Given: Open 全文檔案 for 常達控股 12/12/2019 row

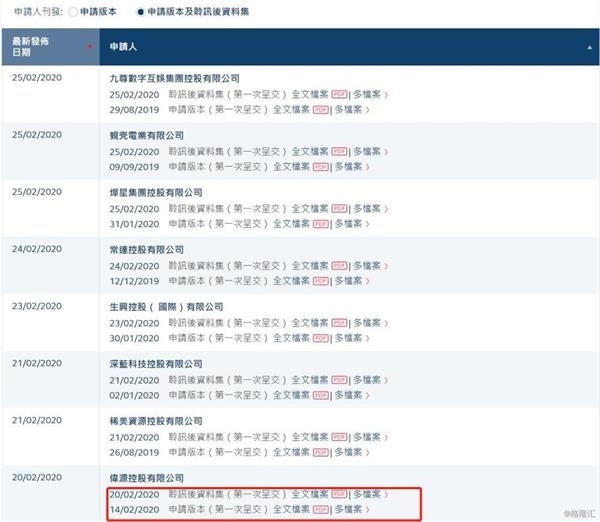Looking at the screenshot, I should 291,281.
